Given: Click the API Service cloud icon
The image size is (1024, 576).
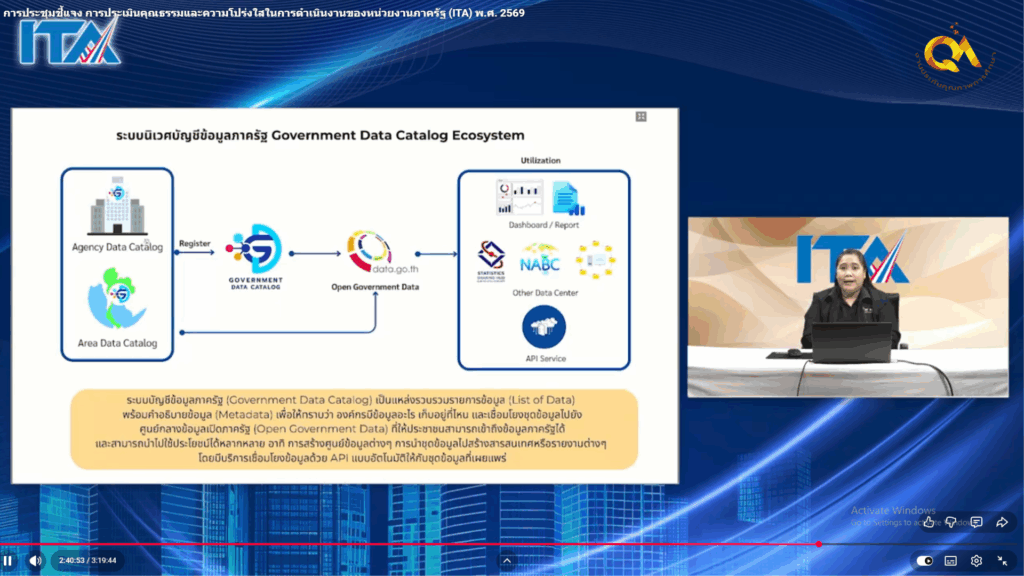Looking at the screenshot, I should [544, 328].
